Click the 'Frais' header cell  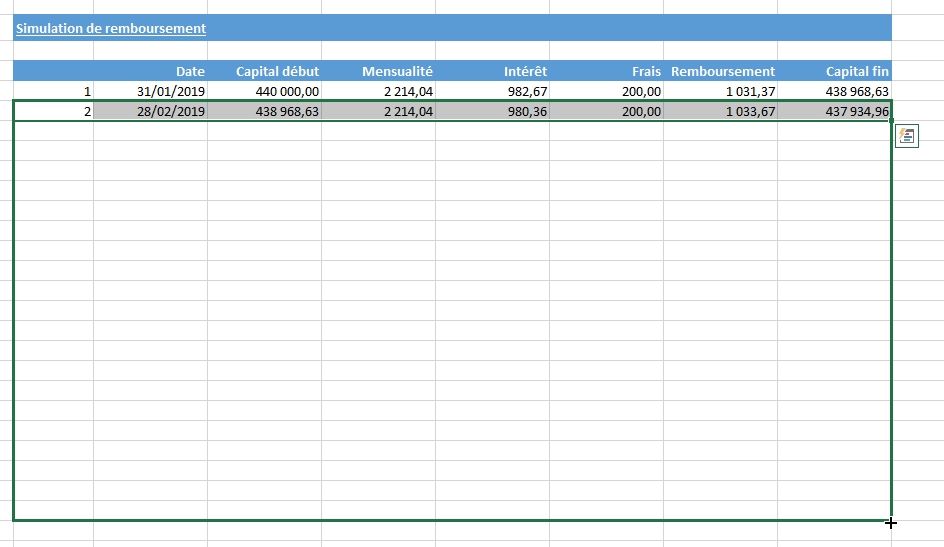(607, 71)
